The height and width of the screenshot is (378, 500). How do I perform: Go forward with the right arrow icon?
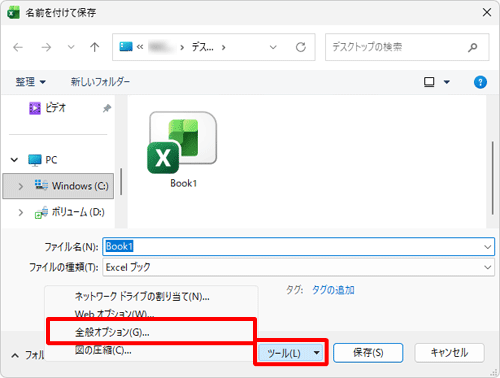click(46, 47)
